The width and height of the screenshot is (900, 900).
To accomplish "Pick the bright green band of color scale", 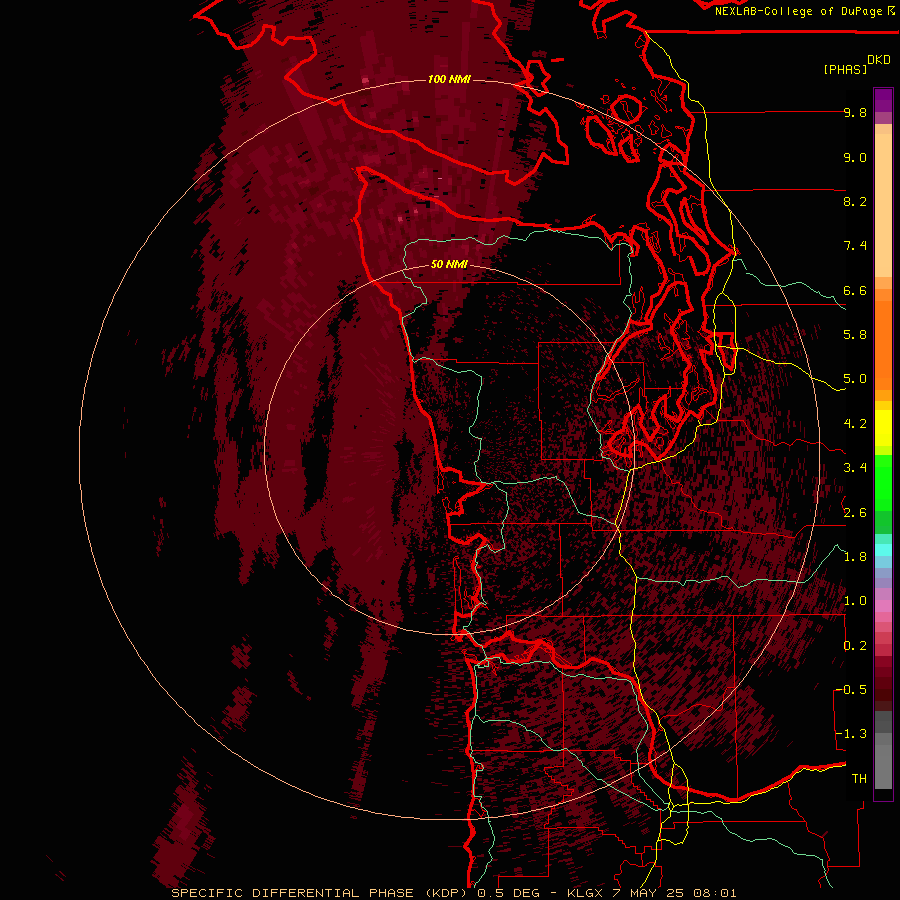I will (x=883, y=482).
